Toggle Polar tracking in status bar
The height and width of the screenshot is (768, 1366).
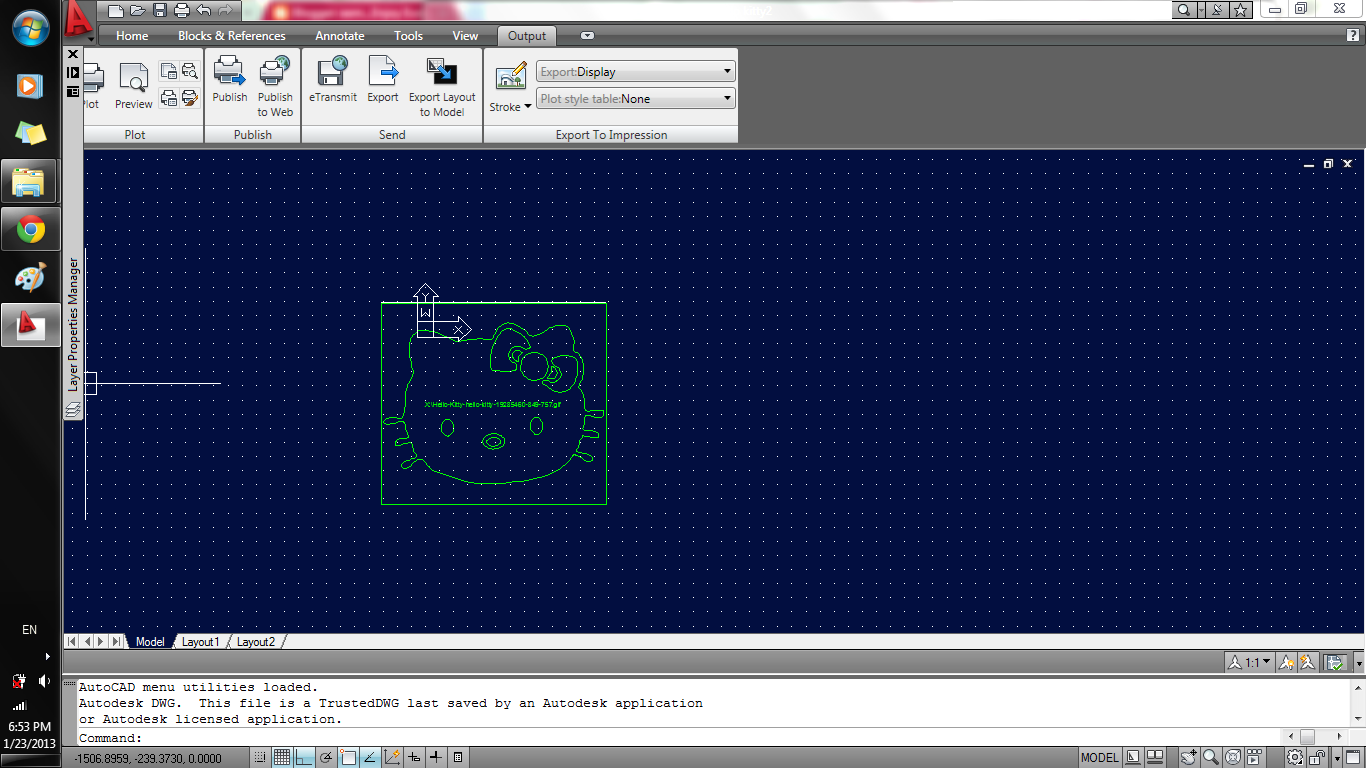point(326,757)
